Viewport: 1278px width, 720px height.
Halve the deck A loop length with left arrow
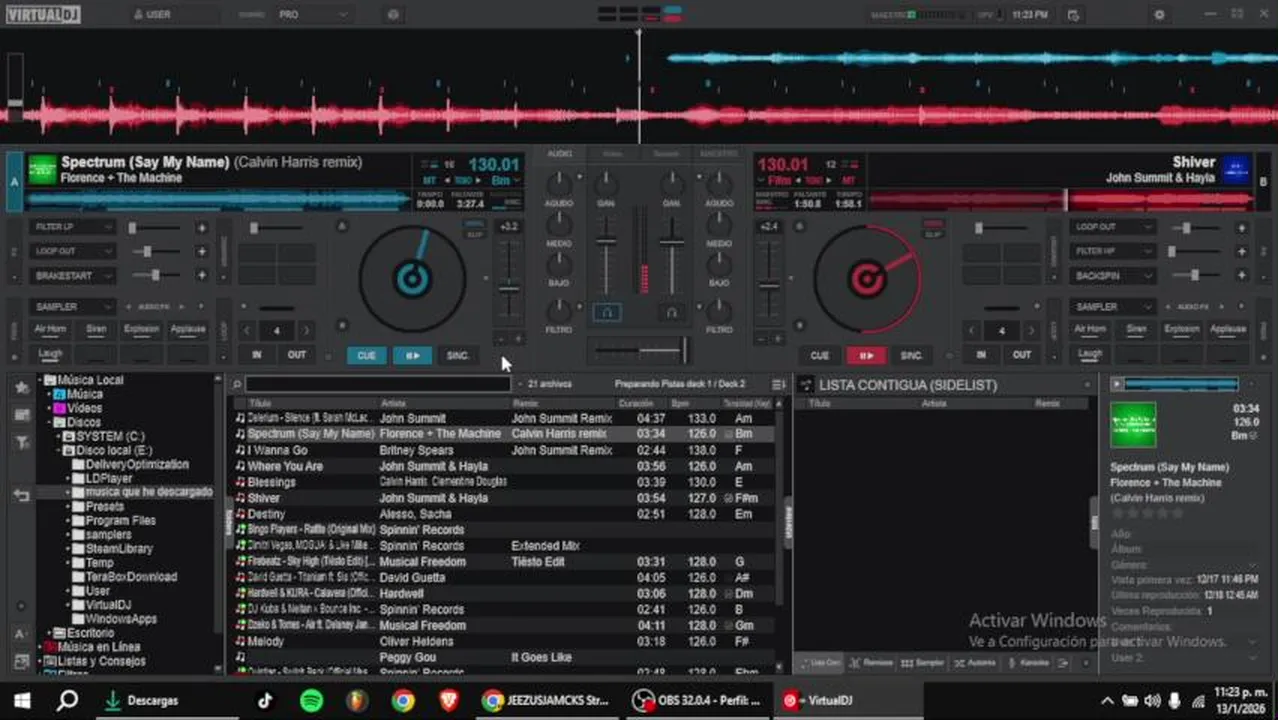pyautogui.click(x=248, y=330)
